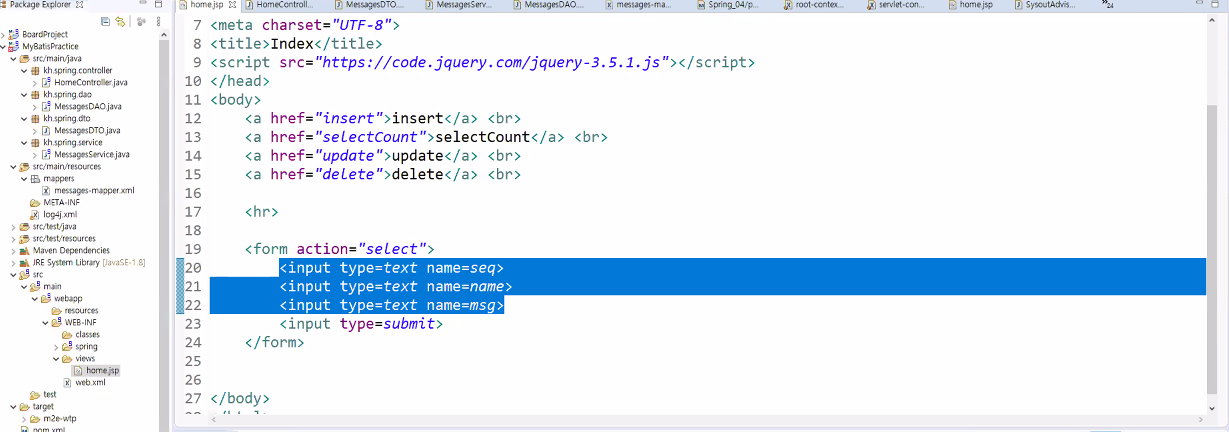The image size is (1229, 432).
Task: Collapse the kh.spring.dao package
Action: coord(24,94)
